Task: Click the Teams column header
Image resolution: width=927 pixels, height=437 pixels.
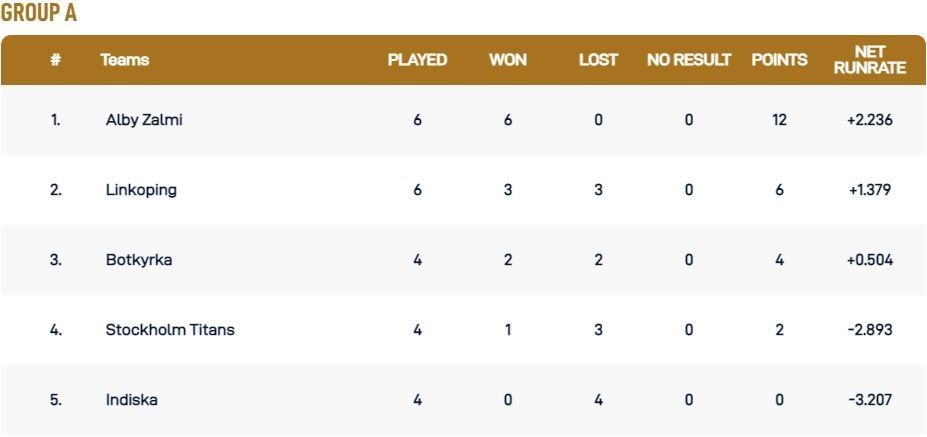Action: point(125,60)
